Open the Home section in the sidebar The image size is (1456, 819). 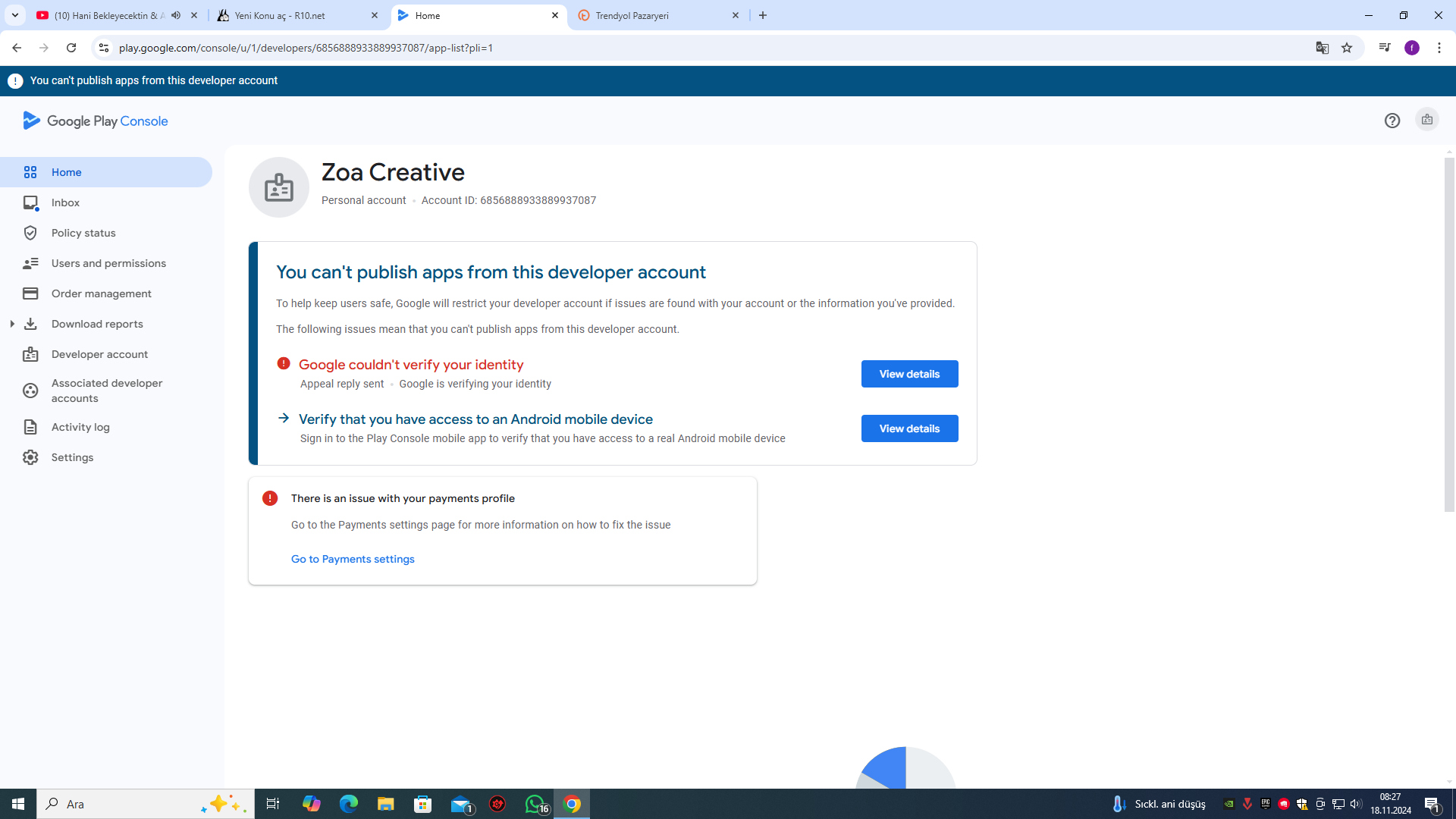click(106, 172)
